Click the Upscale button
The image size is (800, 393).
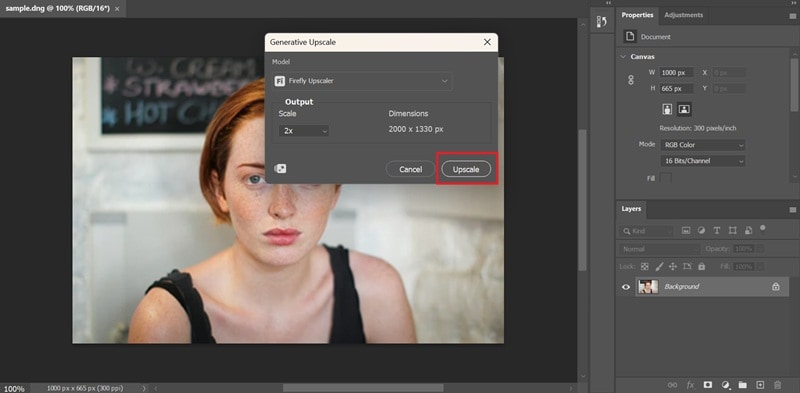coord(466,169)
